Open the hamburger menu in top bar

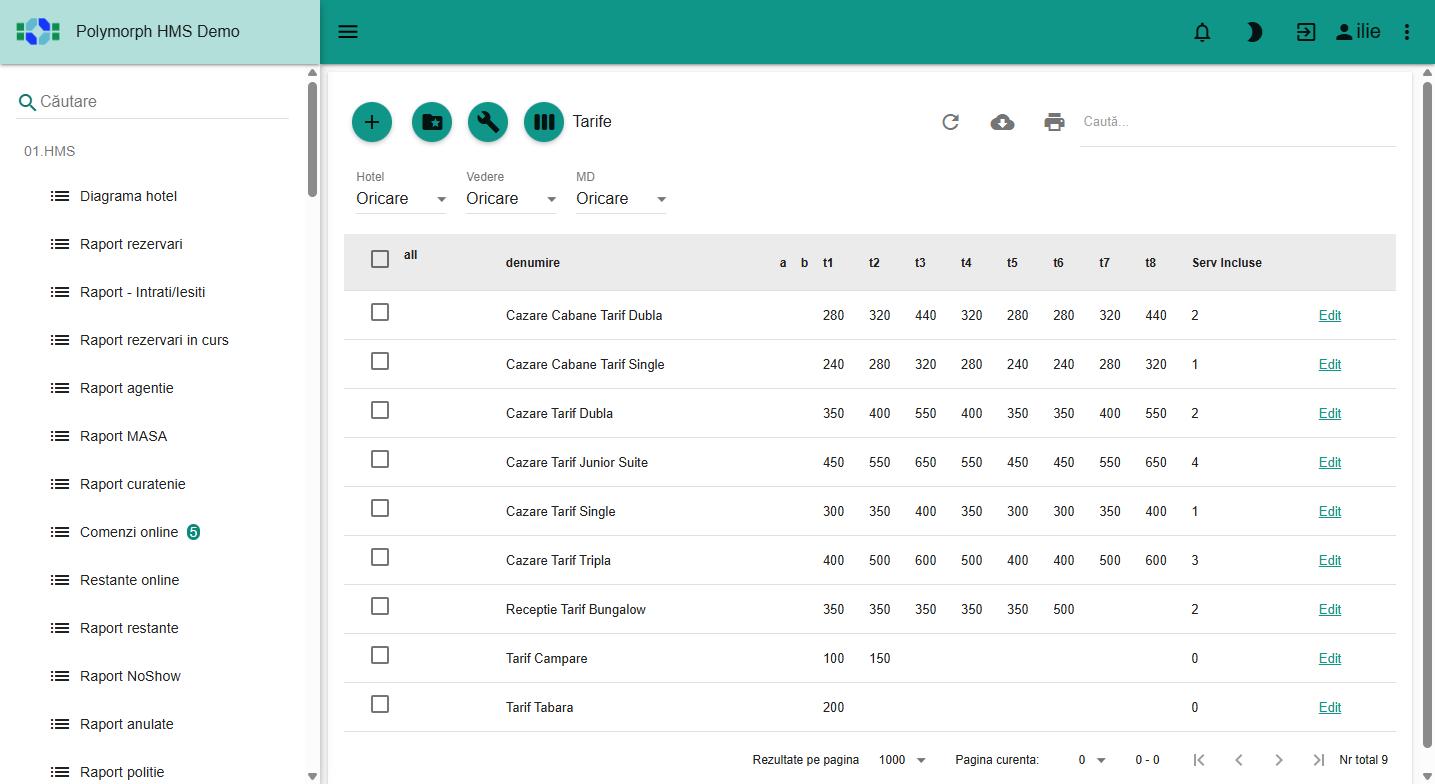348,32
